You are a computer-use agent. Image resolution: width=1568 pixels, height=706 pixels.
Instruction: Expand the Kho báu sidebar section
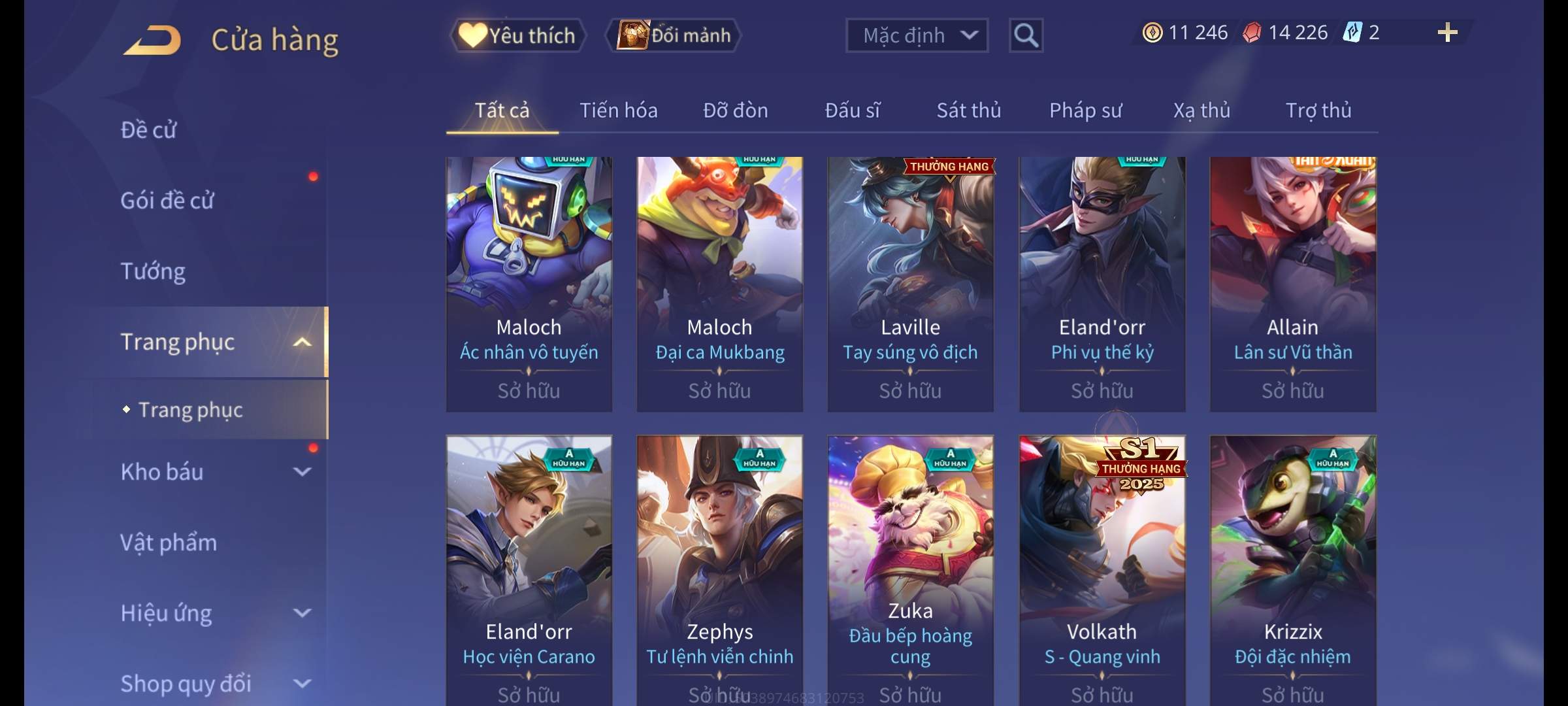coord(302,471)
